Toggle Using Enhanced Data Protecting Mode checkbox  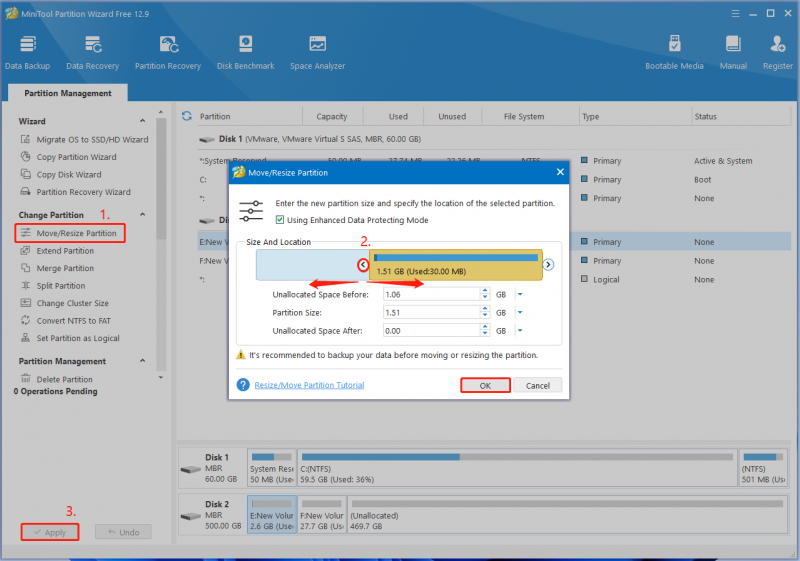point(280,220)
